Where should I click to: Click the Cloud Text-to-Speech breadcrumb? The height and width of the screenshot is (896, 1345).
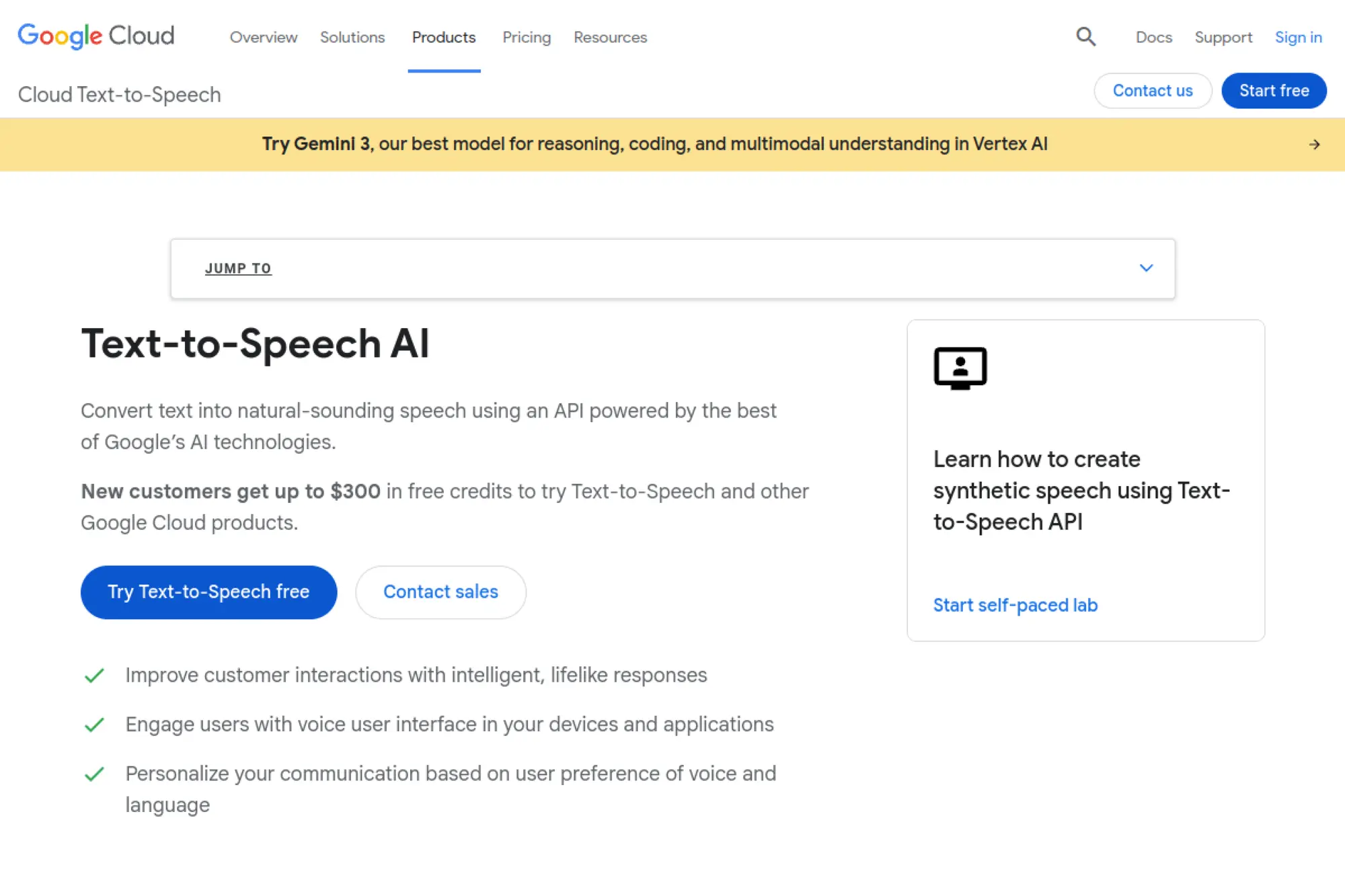point(119,94)
